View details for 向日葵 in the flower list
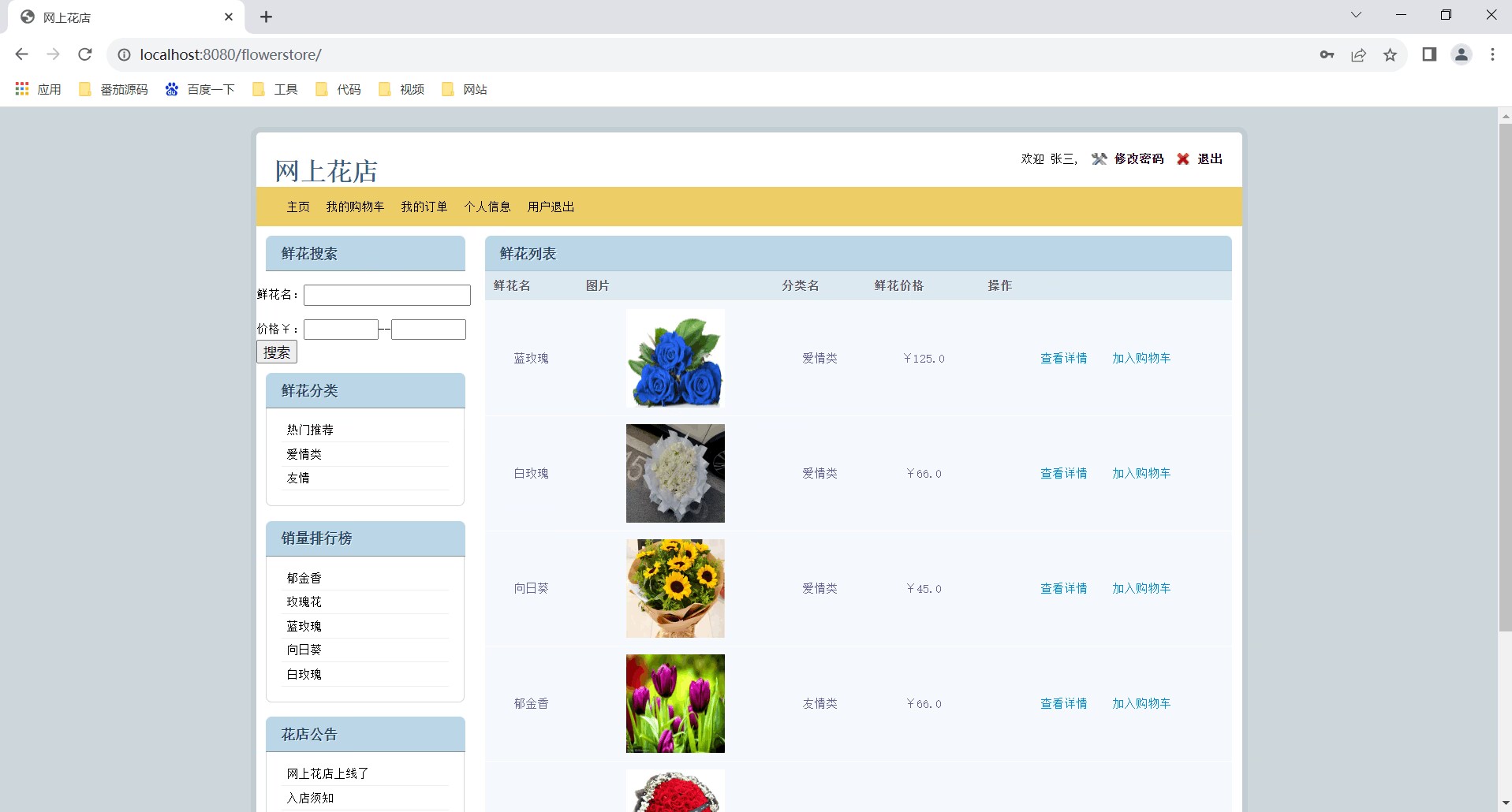The width and height of the screenshot is (1512, 812). point(1063,588)
